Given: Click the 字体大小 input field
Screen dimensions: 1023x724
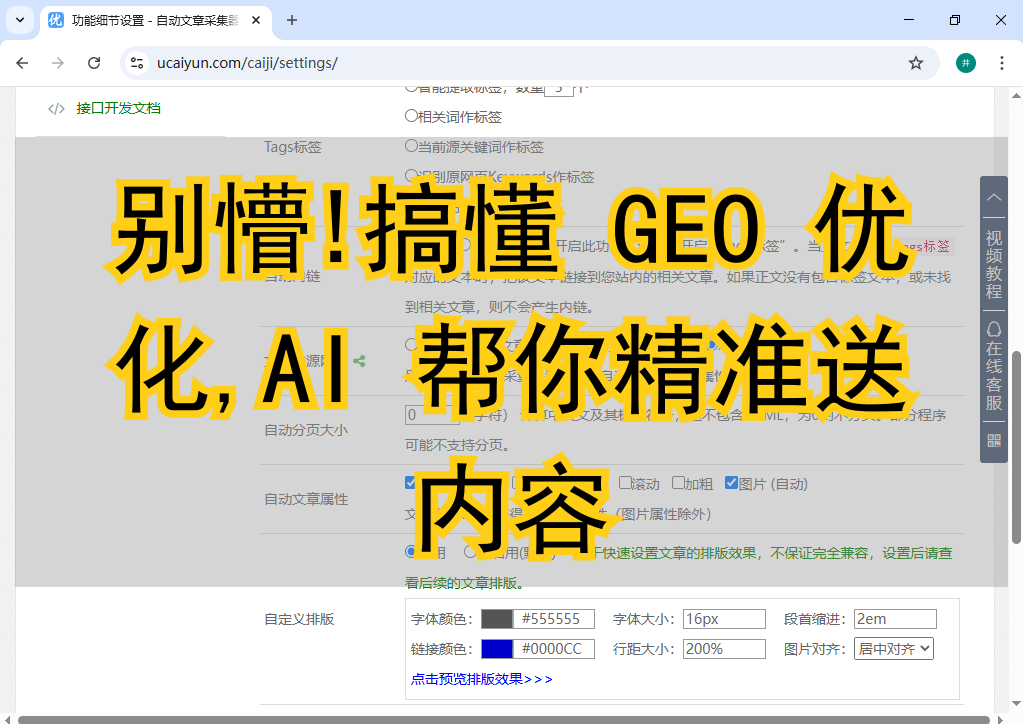Looking at the screenshot, I should 724,619.
